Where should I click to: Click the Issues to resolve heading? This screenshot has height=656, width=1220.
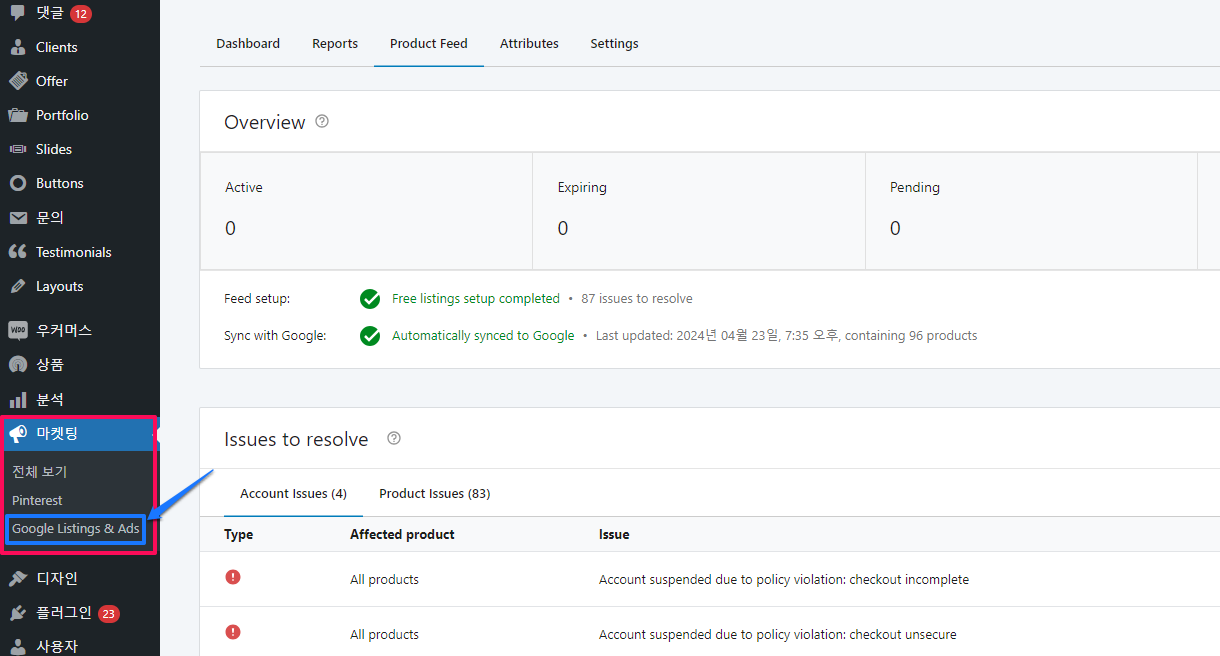click(296, 439)
